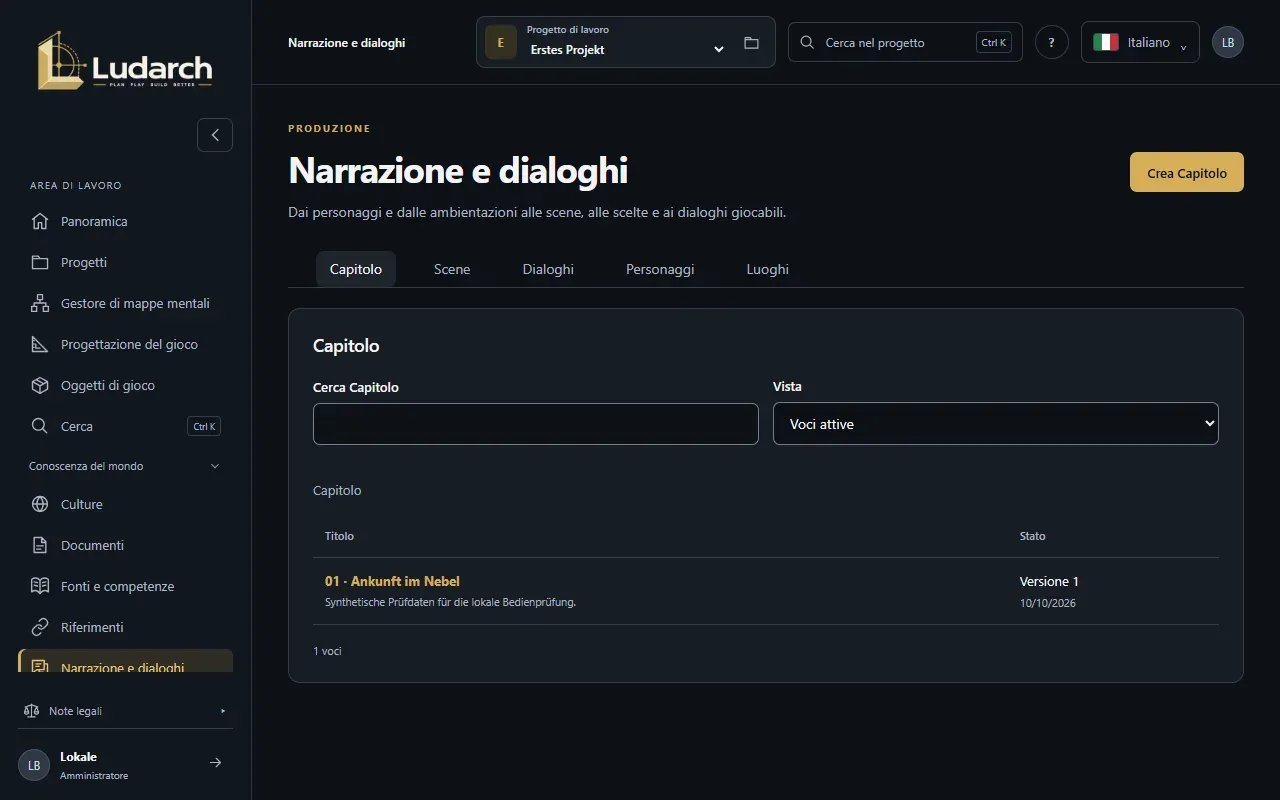The height and width of the screenshot is (800, 1280).
Task: Open Cerca in the sidebar
Action: (x=126, y=426)
